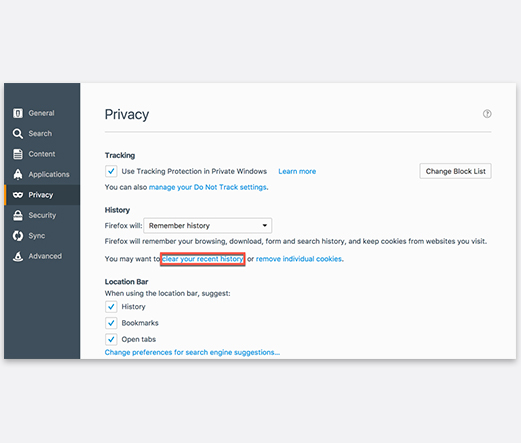
Task: Uncheck the History location bar suggestion
Action: click(x=111, y=307)
